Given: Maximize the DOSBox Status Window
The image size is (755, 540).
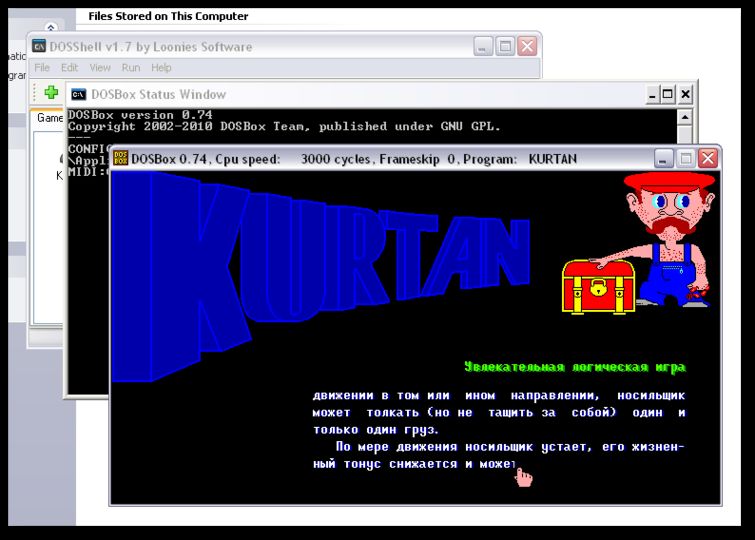Looking at the screenshot, I should [x=668, y=94].
